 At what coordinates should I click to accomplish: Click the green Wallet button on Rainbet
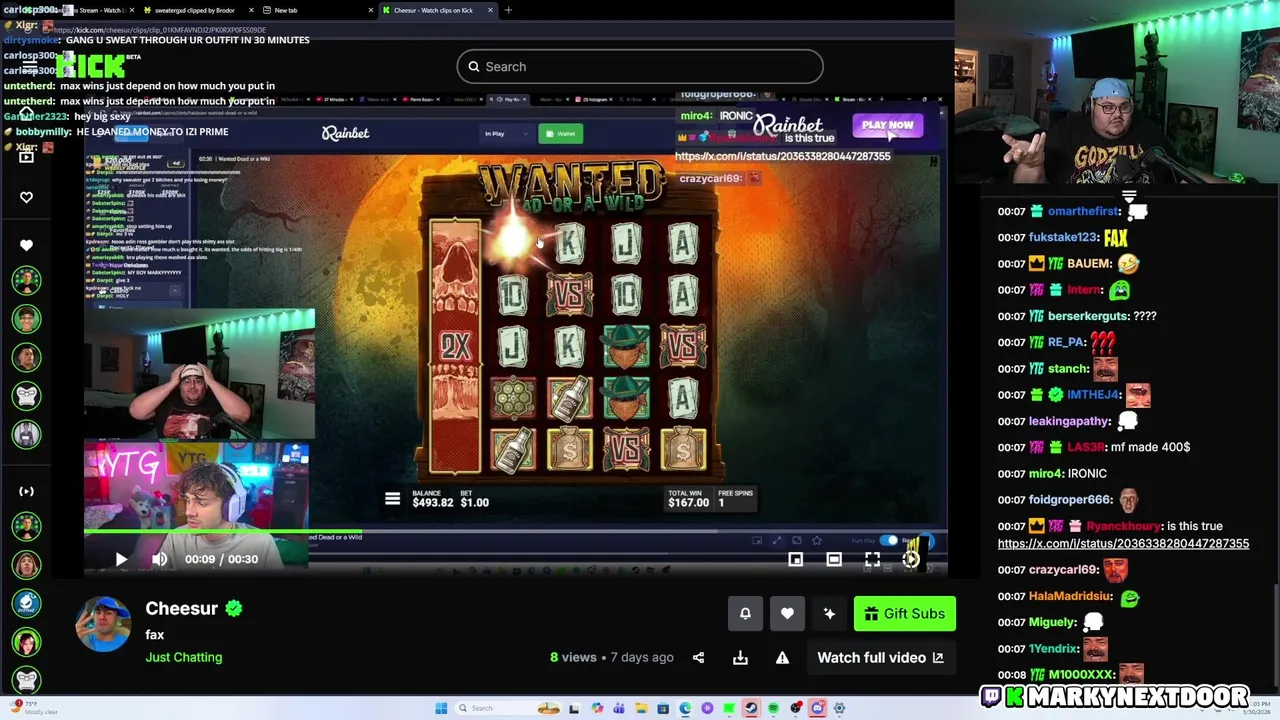pos(560,134)
